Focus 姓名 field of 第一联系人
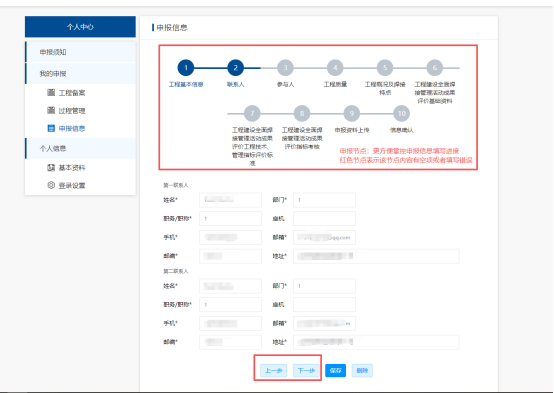Image resolution: width=554 pixels, height=393 pixels. click(230, 200)
